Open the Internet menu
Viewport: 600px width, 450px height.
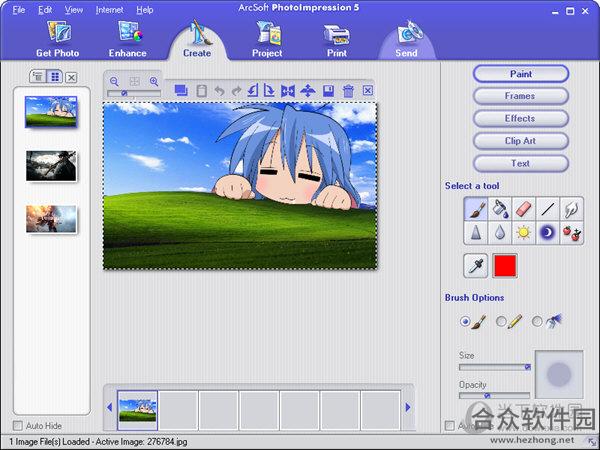[109, 10]
